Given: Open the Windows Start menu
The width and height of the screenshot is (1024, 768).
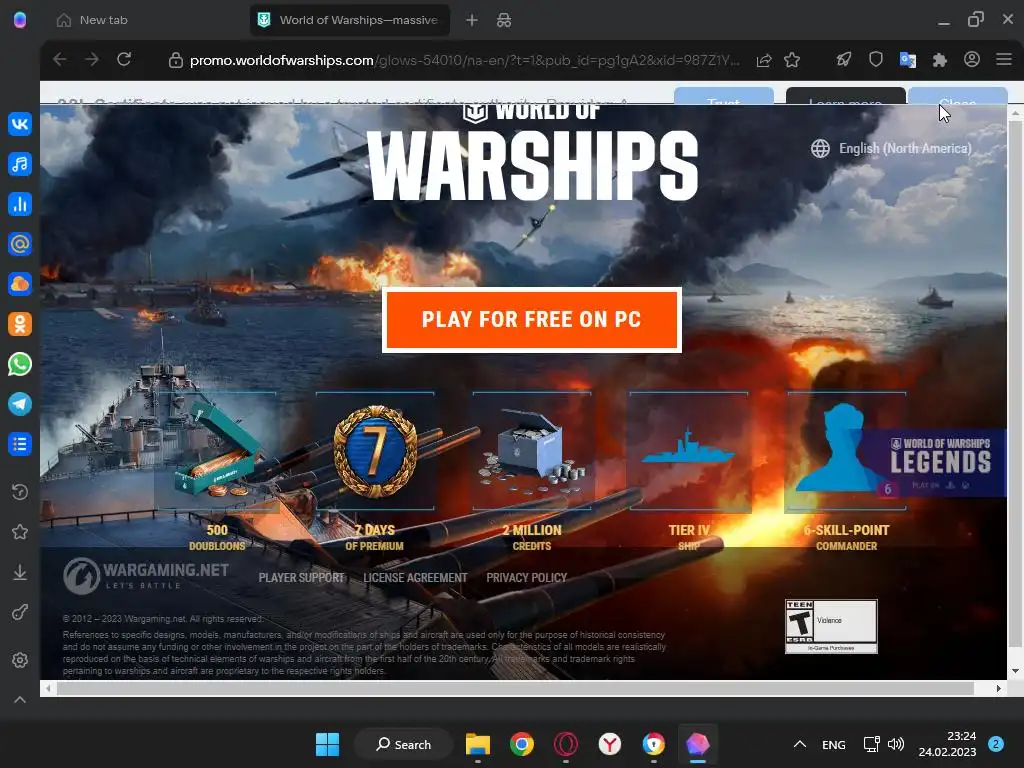Looking at the screenshot, I should click(x=327, y=744).
